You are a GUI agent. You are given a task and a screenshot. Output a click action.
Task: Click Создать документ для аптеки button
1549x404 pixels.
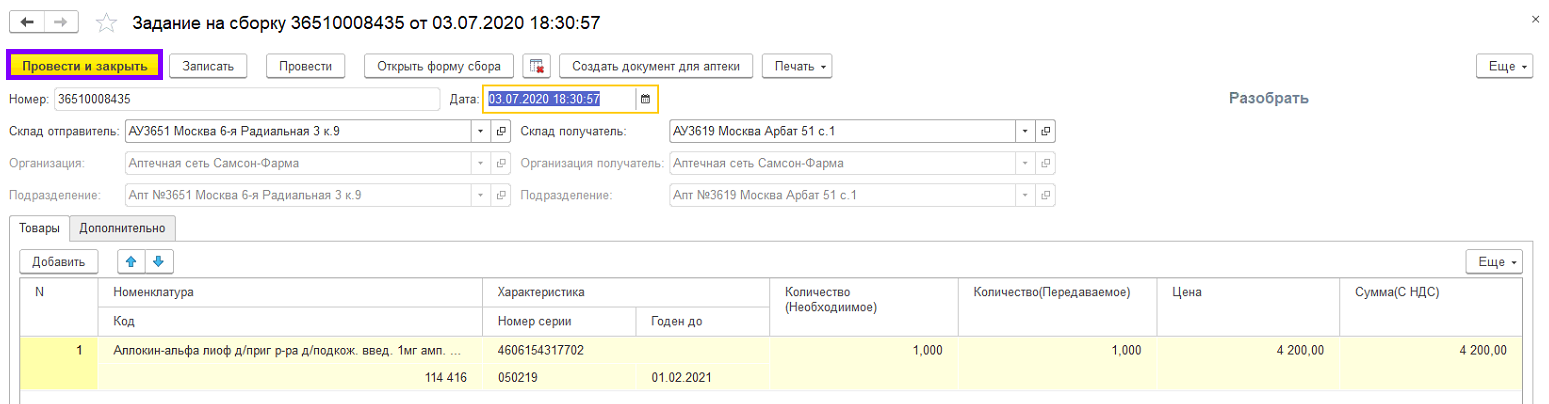click(655, 67)
